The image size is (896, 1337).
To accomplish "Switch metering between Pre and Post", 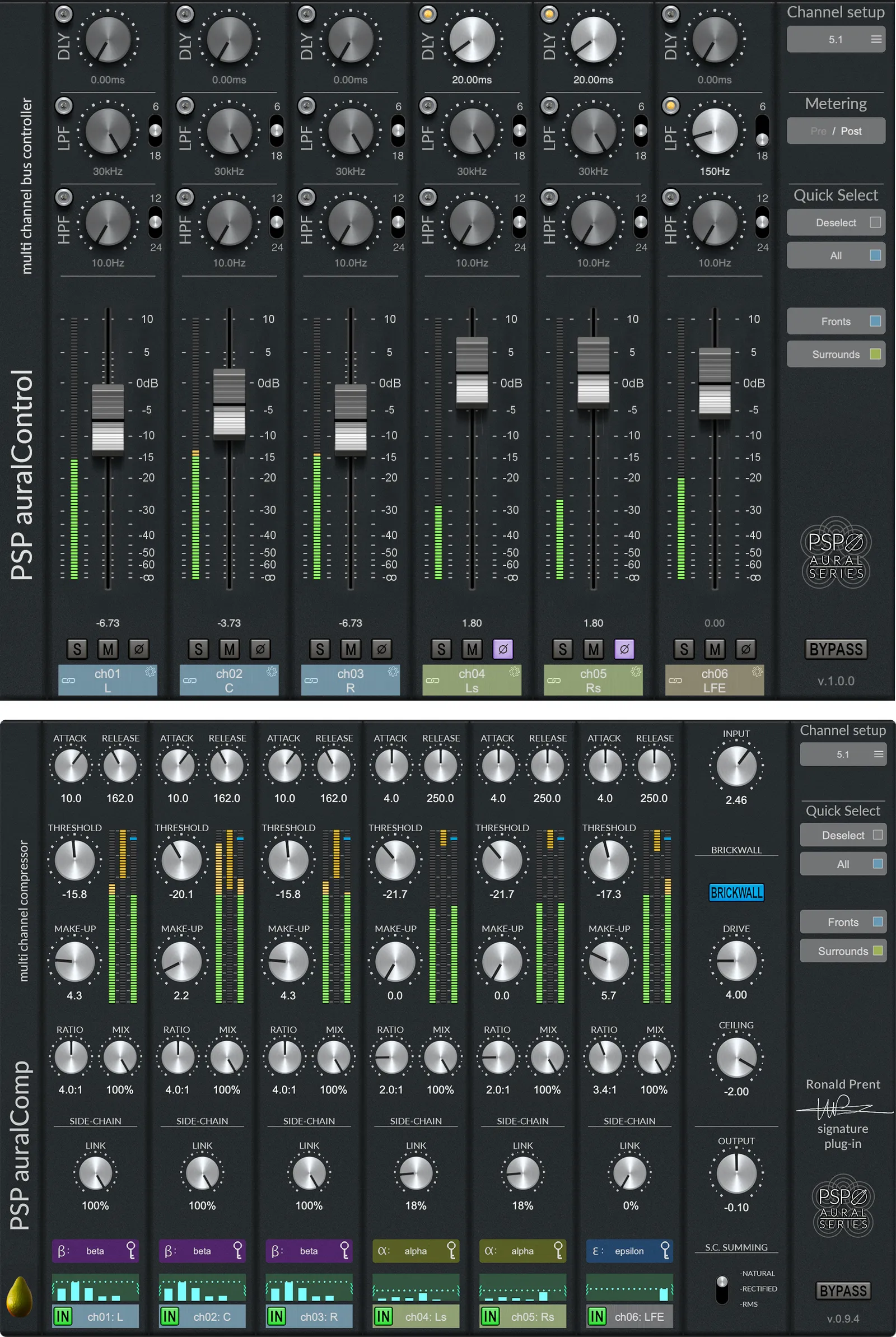I will click(836, 131).
